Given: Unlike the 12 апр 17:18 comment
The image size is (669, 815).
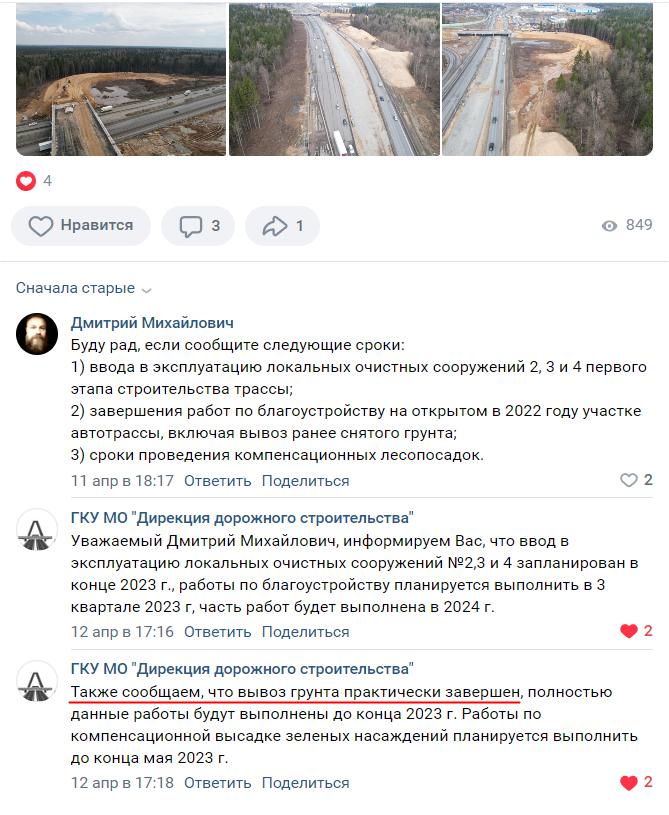Looking at the screenshot, I should point(628,782).
